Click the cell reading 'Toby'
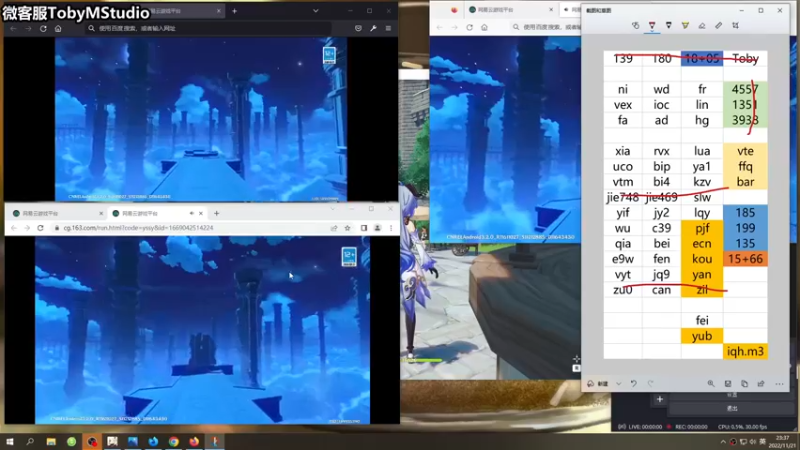Screen dimensions: 800x450 [x=745, y=59]
